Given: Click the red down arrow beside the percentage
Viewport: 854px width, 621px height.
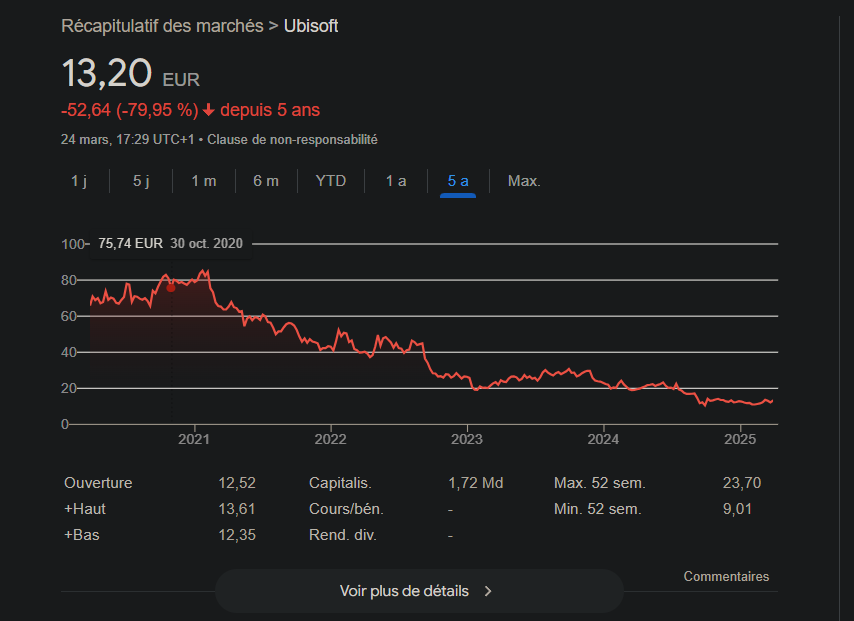Looking at the screenshot, I should (x=209, y=110).
